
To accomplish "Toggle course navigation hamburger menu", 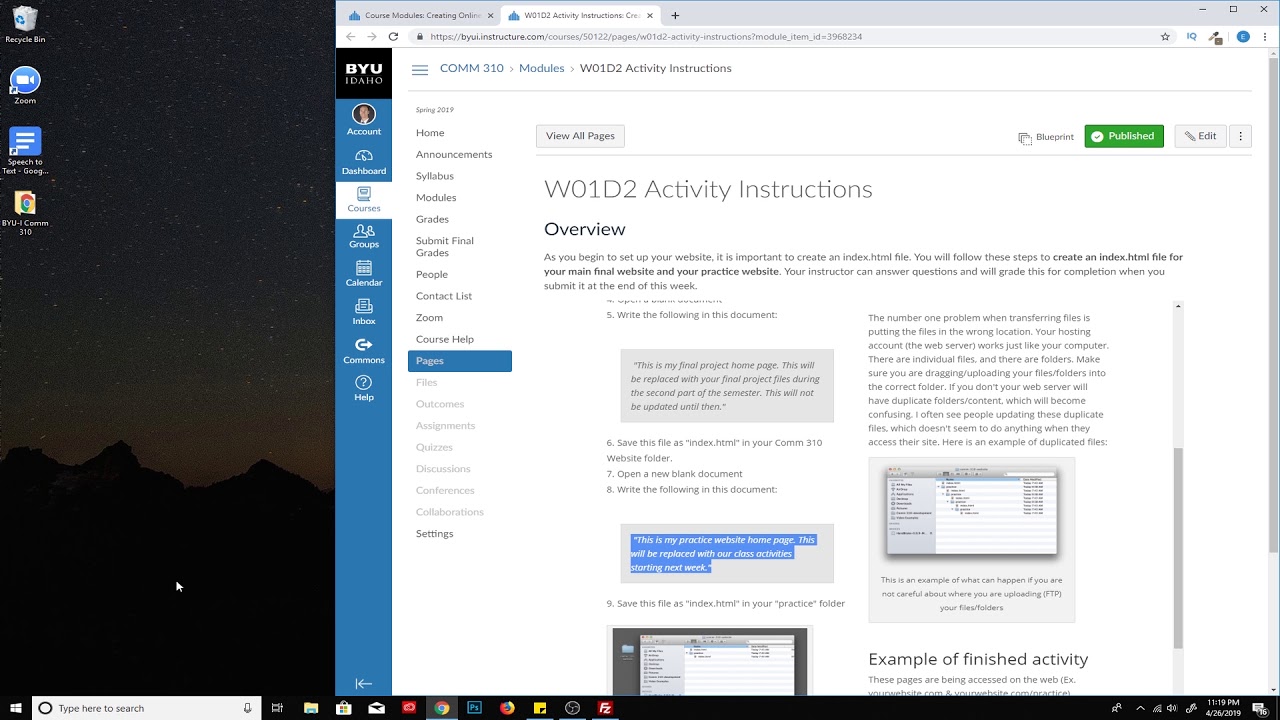I will click(x=420, y=69).
